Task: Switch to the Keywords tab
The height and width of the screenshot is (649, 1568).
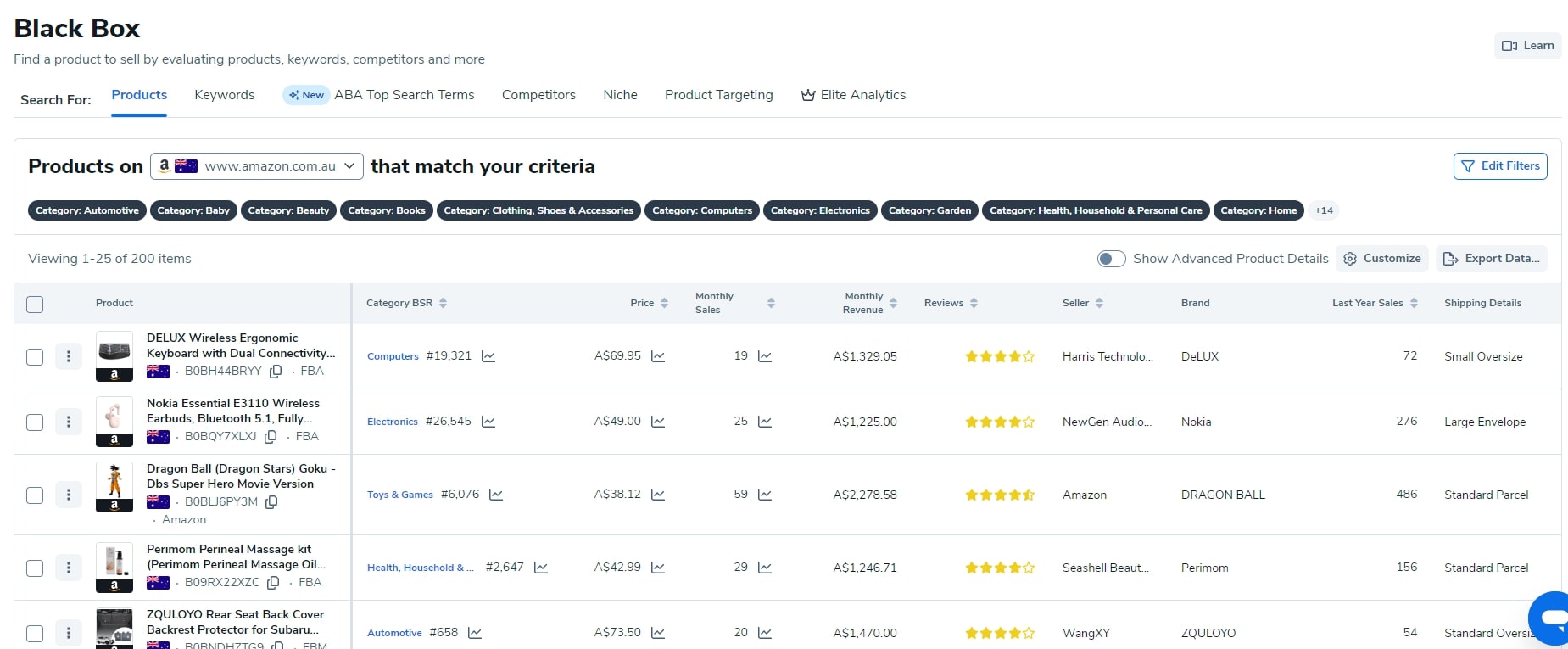Action: [x=225, y=95]
